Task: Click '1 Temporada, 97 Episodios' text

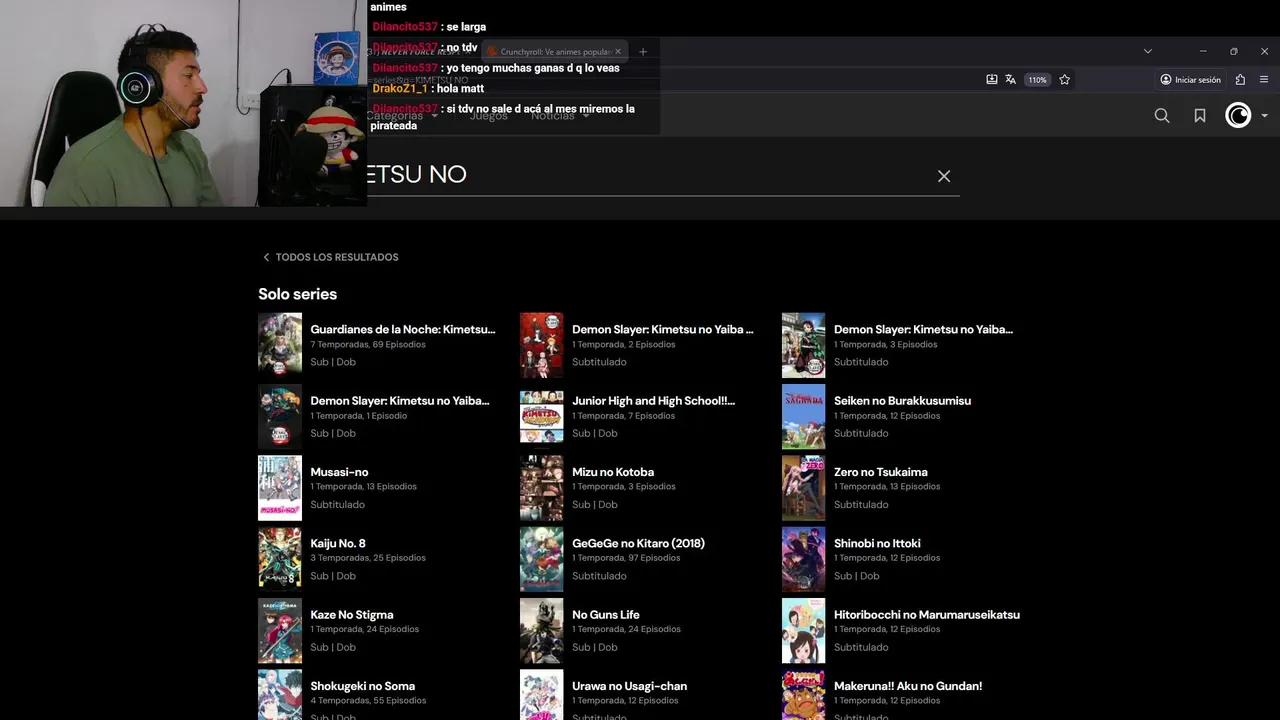Action: (626, 558)
